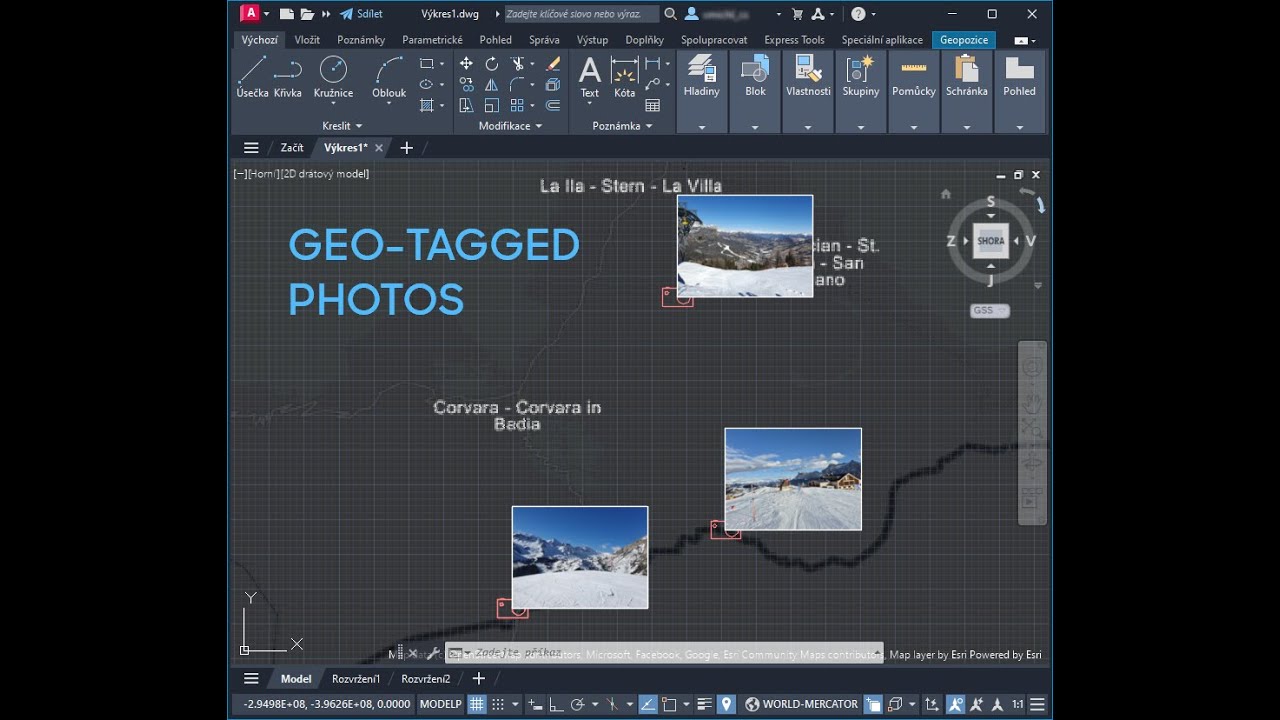This screenshot has height=720, width=1280.
Task: Toggle ortho mode in status bar
Action: pos(556,704)
